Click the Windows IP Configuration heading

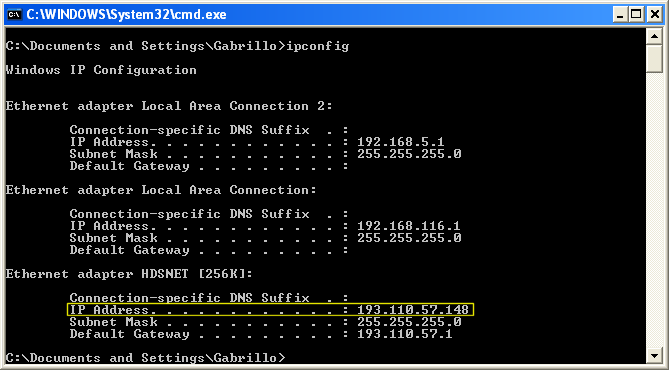click(101, 70)
